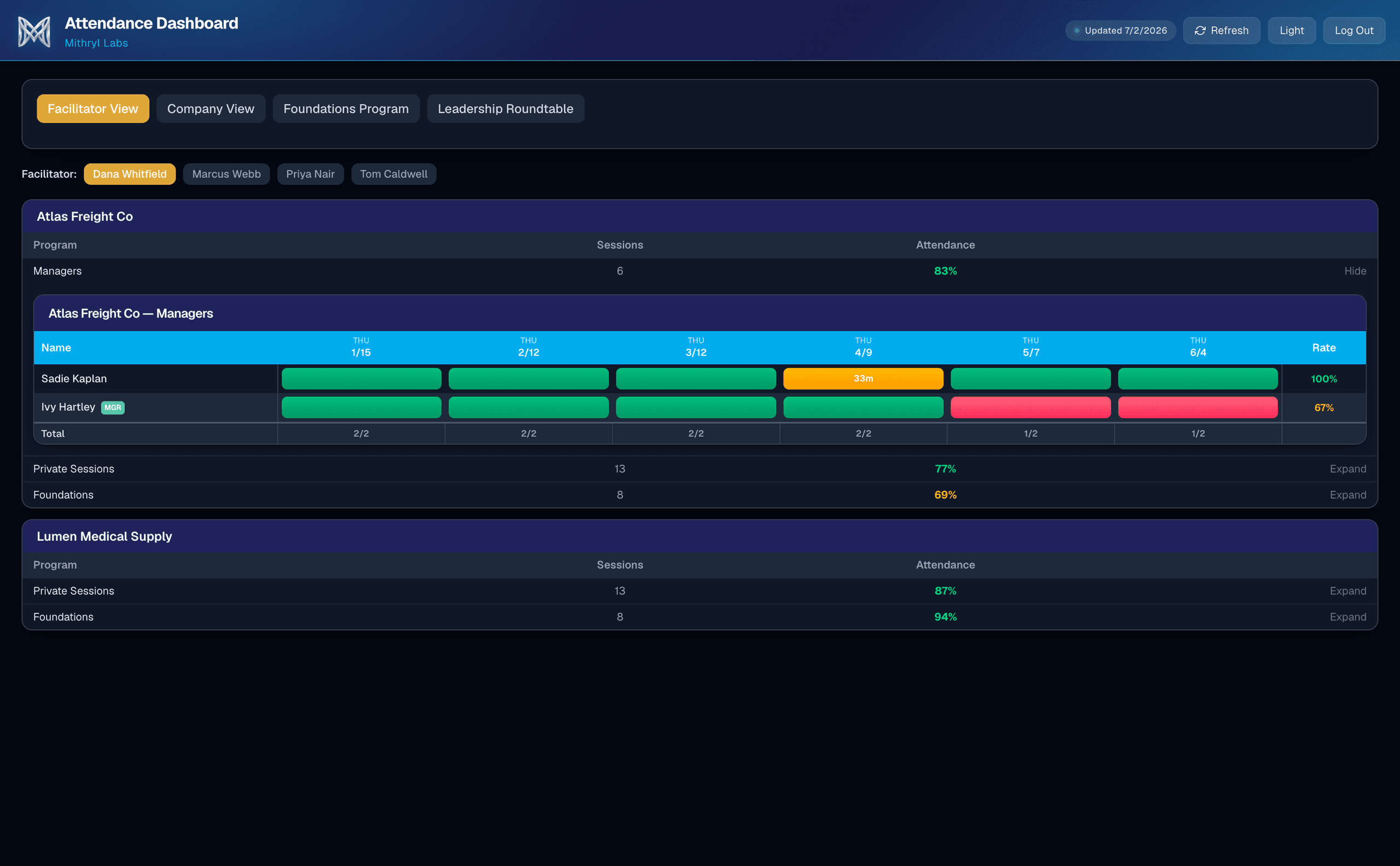Screen dimensions: 1400x866
Task: Expand Lumen Medical Foundations row
Action: click(1347, 617)
